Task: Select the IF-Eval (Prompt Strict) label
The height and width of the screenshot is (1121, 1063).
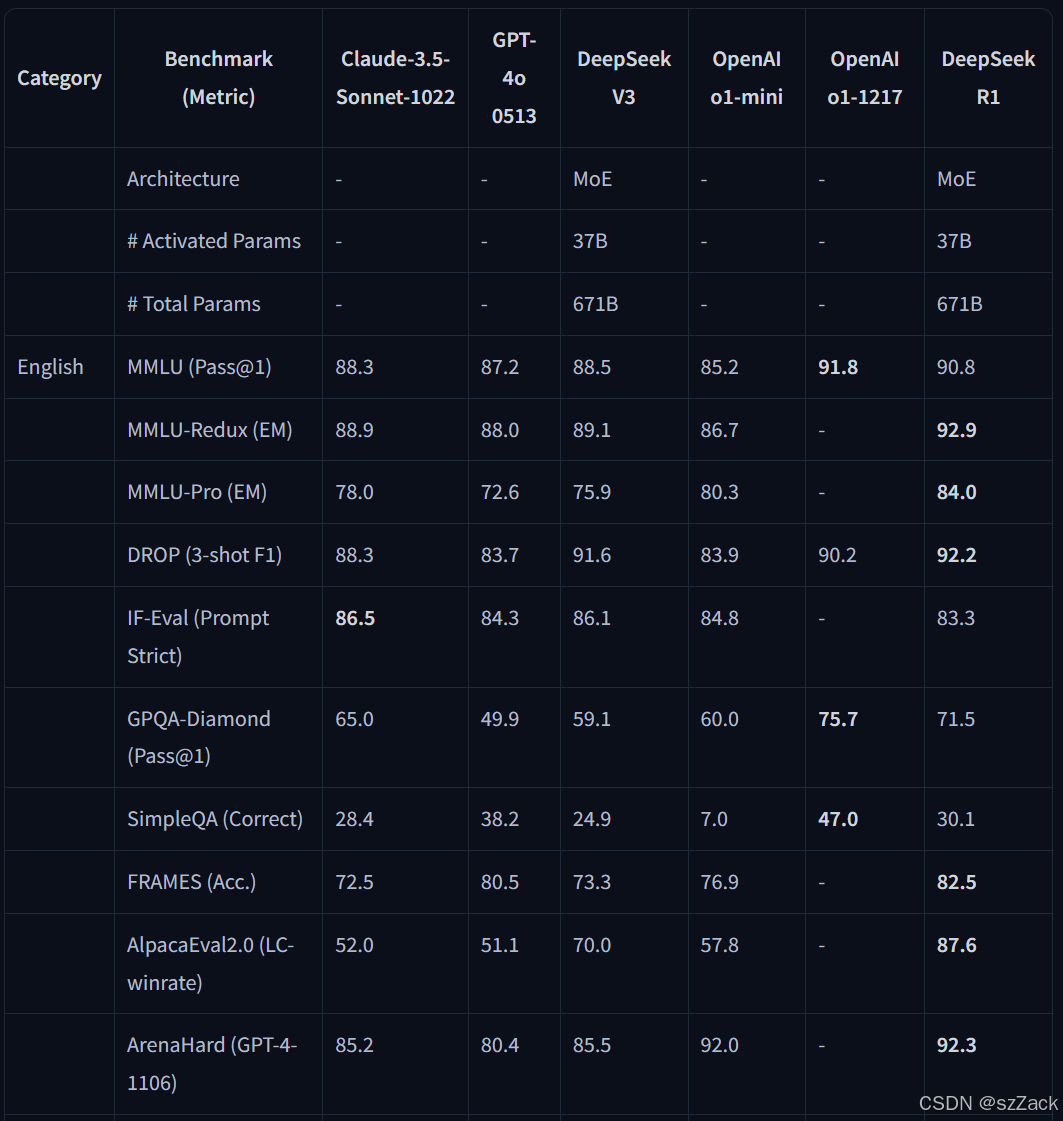Action: coord(198,636)
